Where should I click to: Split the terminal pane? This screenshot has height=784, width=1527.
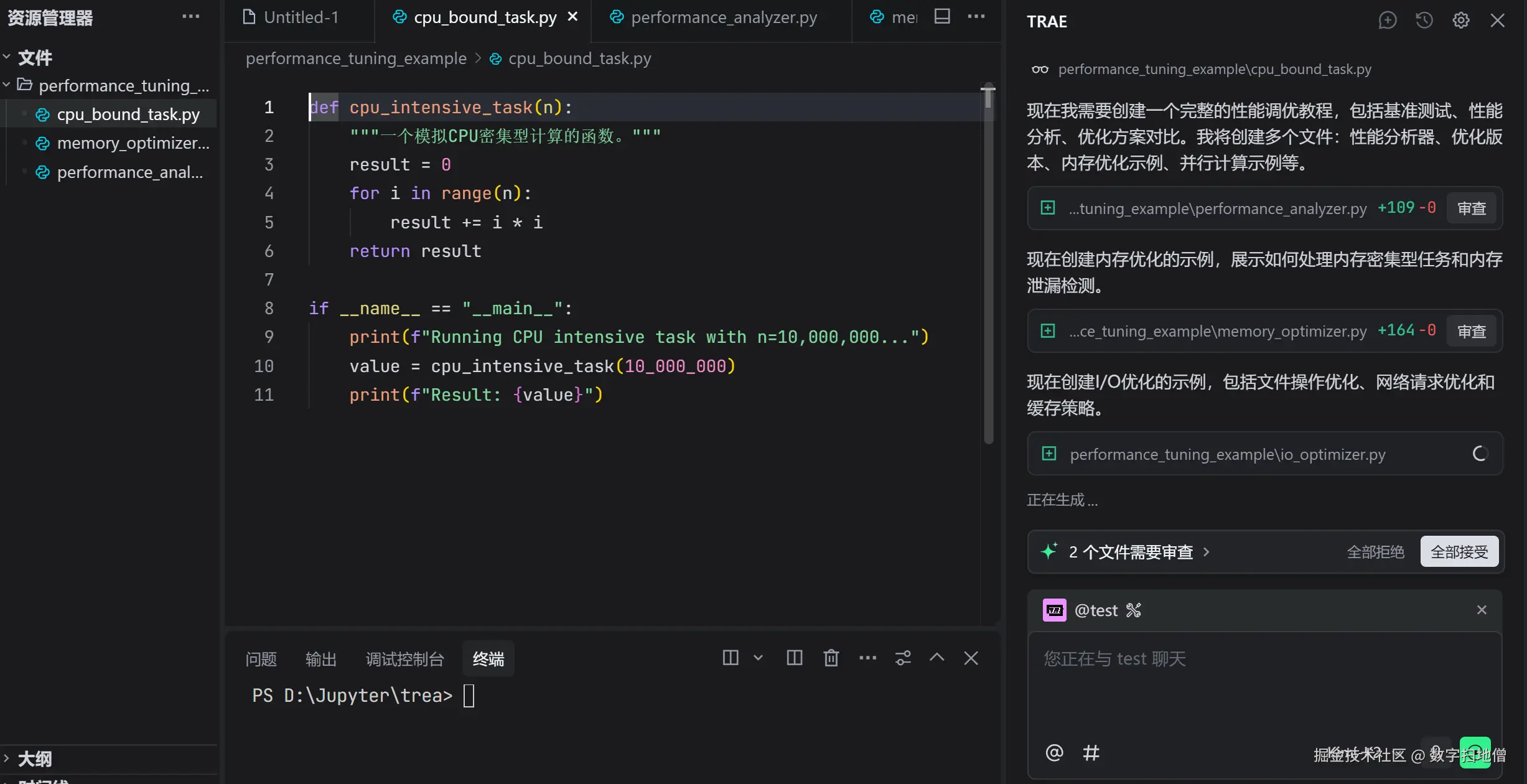(x=794, y=658)
